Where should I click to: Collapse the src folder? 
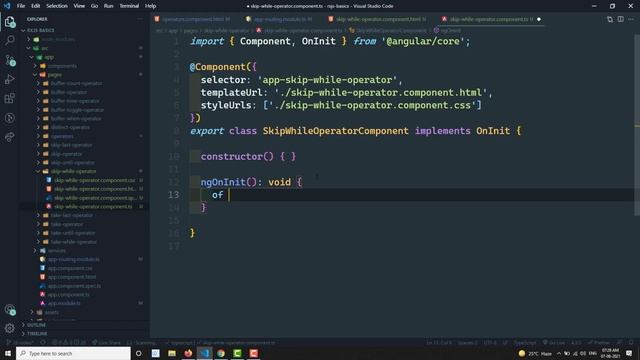[84, 48]
